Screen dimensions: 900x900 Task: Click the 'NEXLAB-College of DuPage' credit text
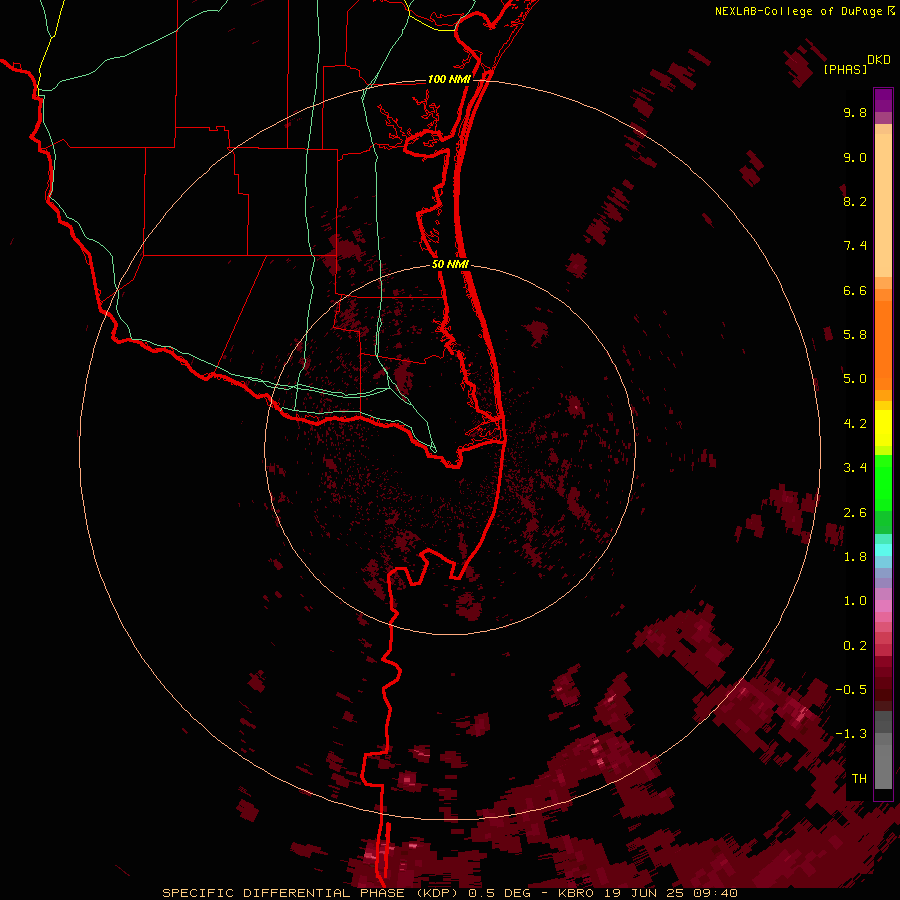pyautogui.click(x=798, y=11)
